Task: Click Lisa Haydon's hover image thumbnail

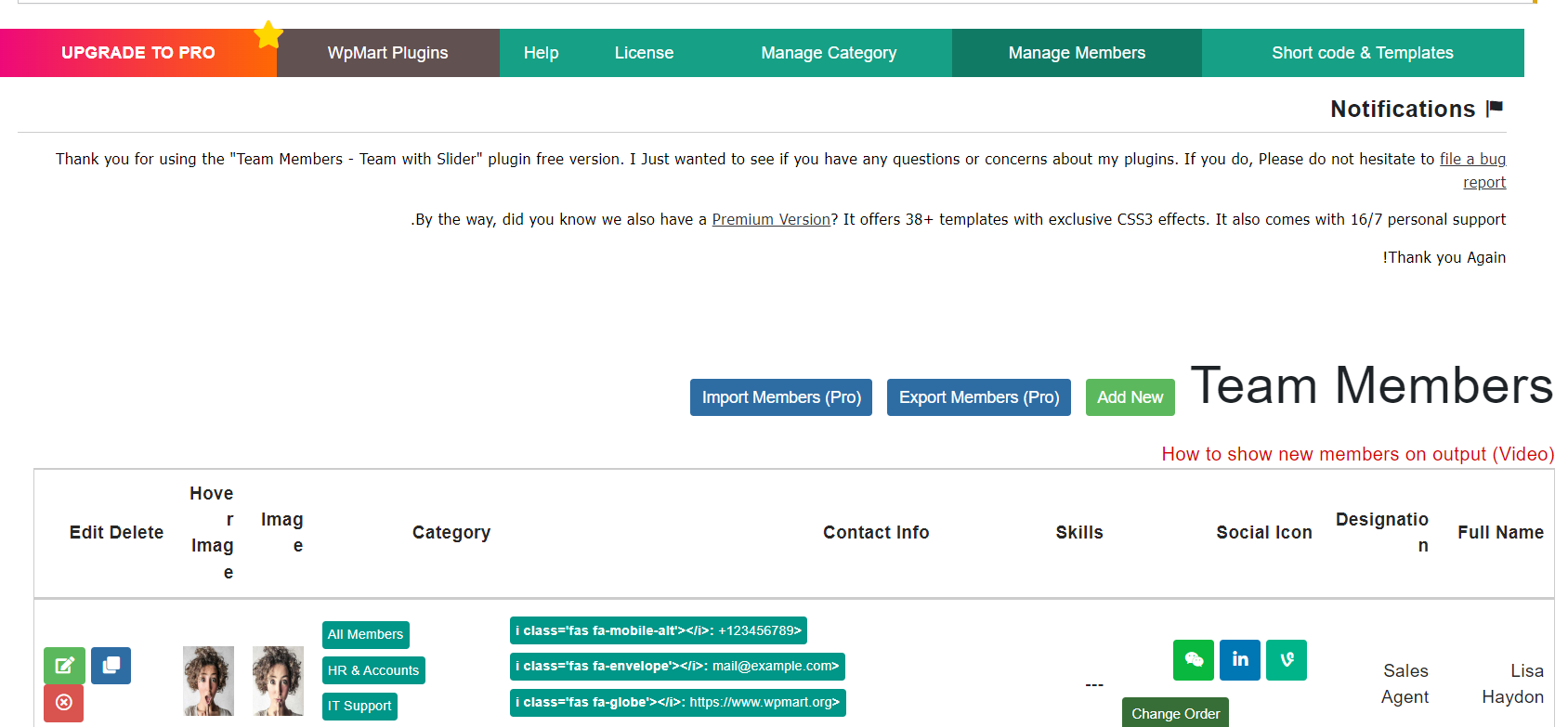Action: click(x=208, y=681)
